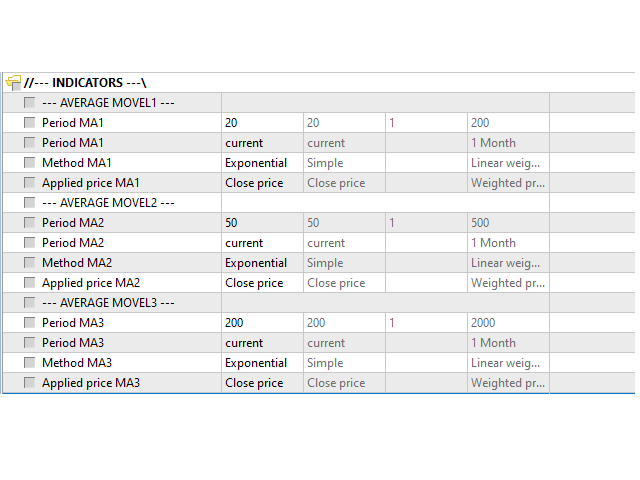Edit Period MA2 value 50 field
The image size is (640, 480).
pyautogui.click(x=262, y=223)
